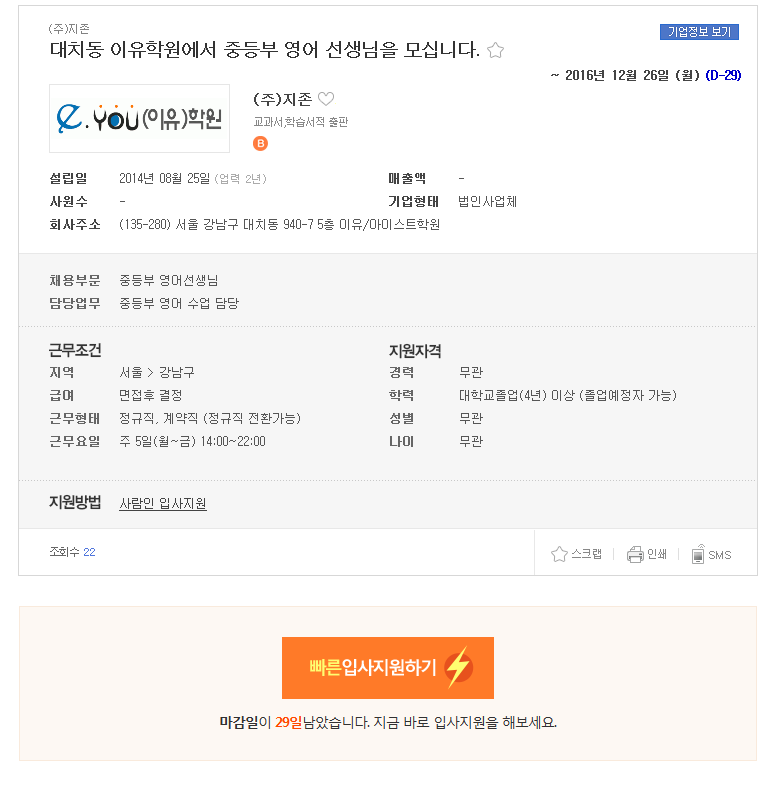770x786 pixels.
Task: Click the lightning bolt on the apply button
Action: point(459,667)
